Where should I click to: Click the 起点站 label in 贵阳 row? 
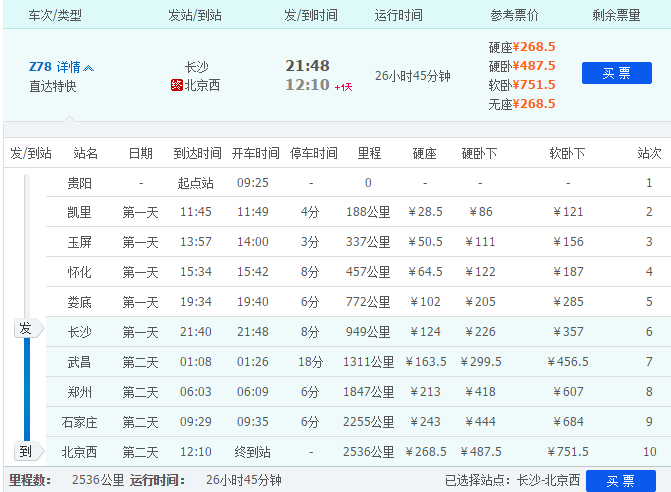click(x=196, y=183)
